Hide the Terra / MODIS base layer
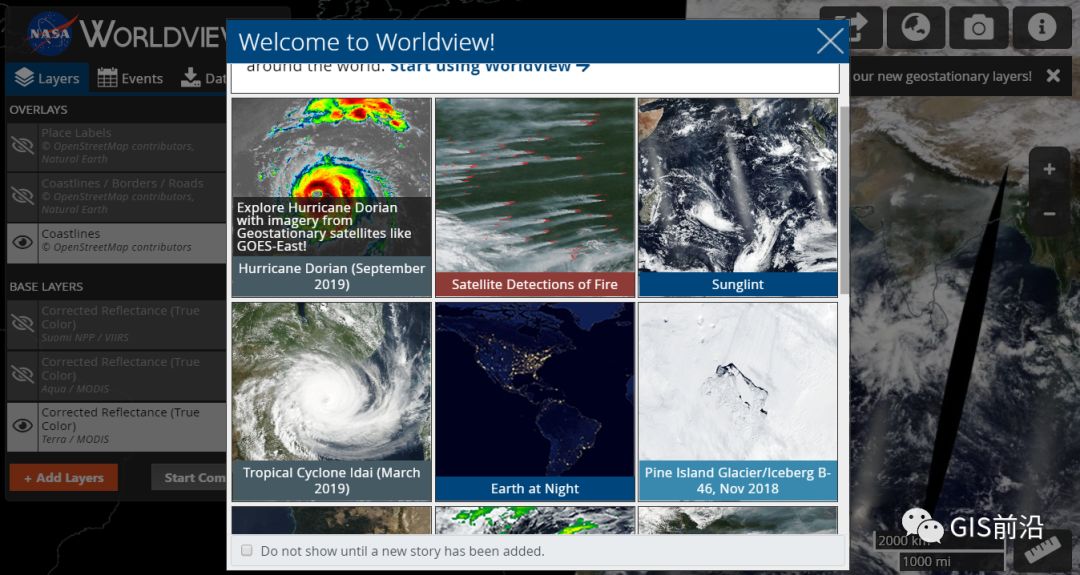 pos(22,425)
